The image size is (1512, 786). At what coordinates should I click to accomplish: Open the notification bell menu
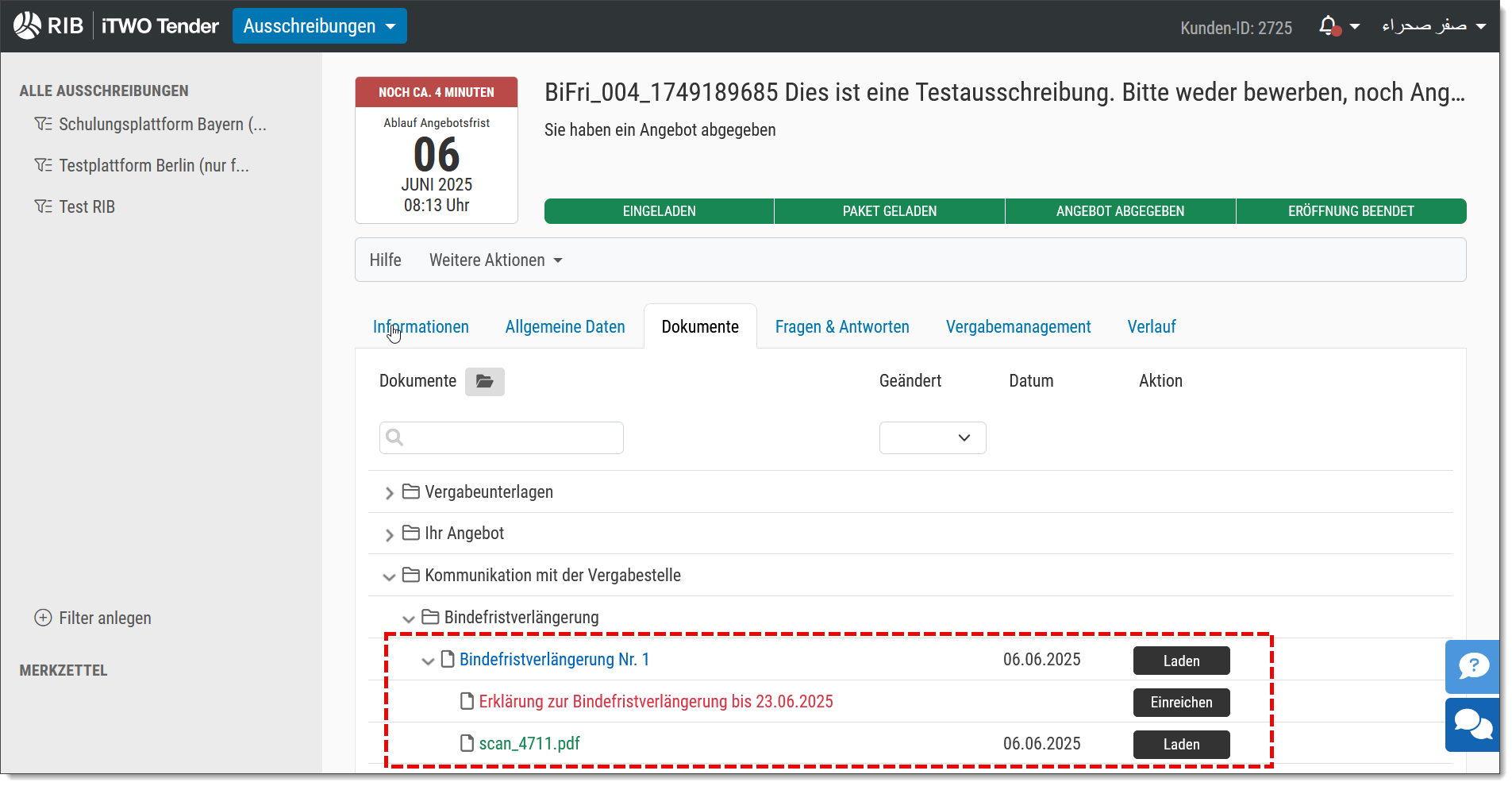(x=1338, y=26)
